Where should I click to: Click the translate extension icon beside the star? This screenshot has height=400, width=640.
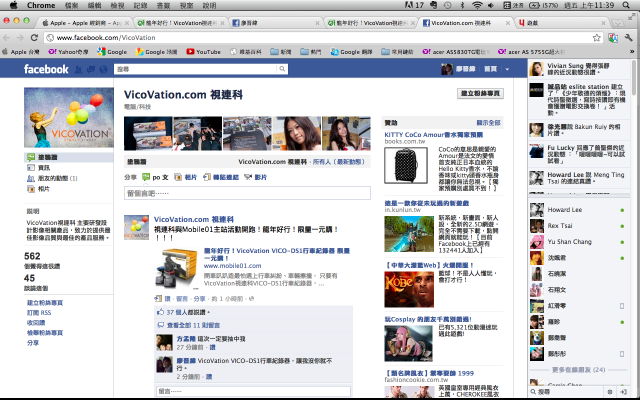click(x=612, y=38)
